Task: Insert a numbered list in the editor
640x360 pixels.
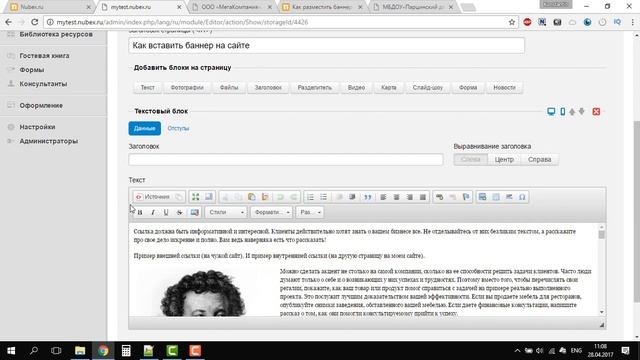Action: click(x=310, y=197)
